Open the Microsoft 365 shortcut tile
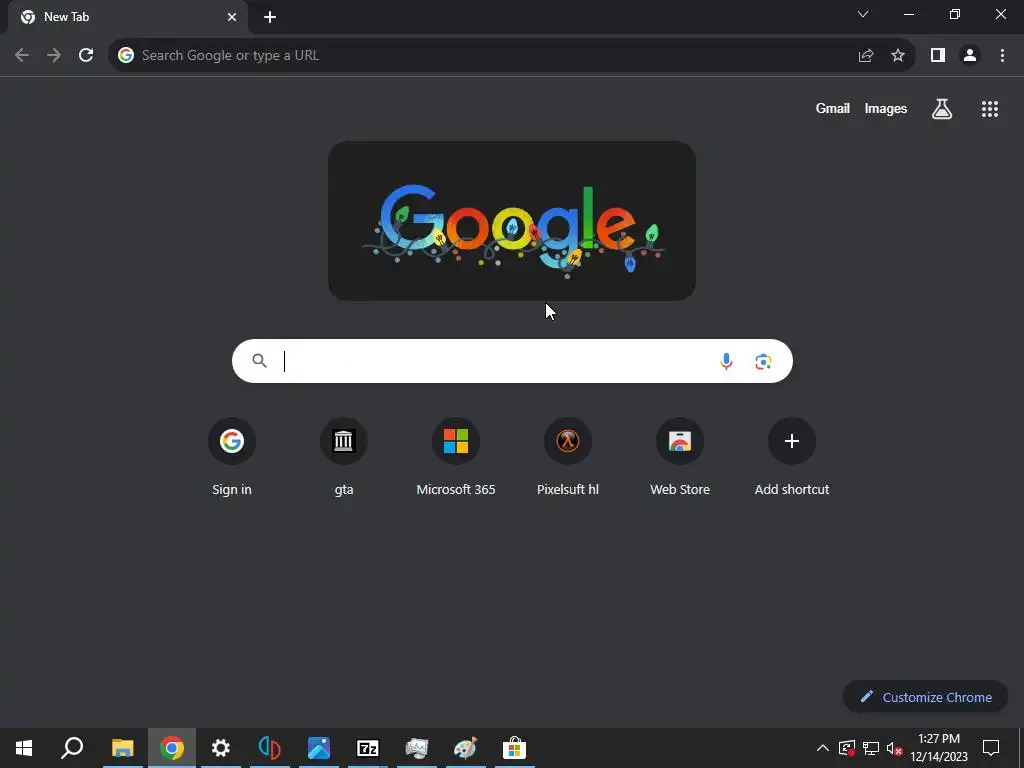Image resolution: width=1024 pixels, height=768 pixels. point(456,458)
